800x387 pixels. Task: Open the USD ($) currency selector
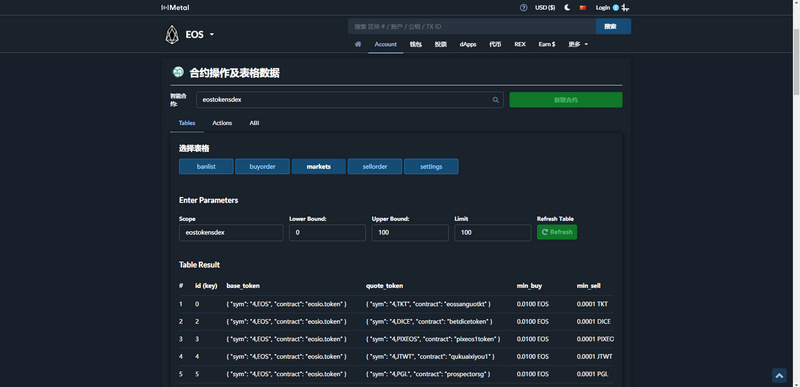(x=545, y=8)
